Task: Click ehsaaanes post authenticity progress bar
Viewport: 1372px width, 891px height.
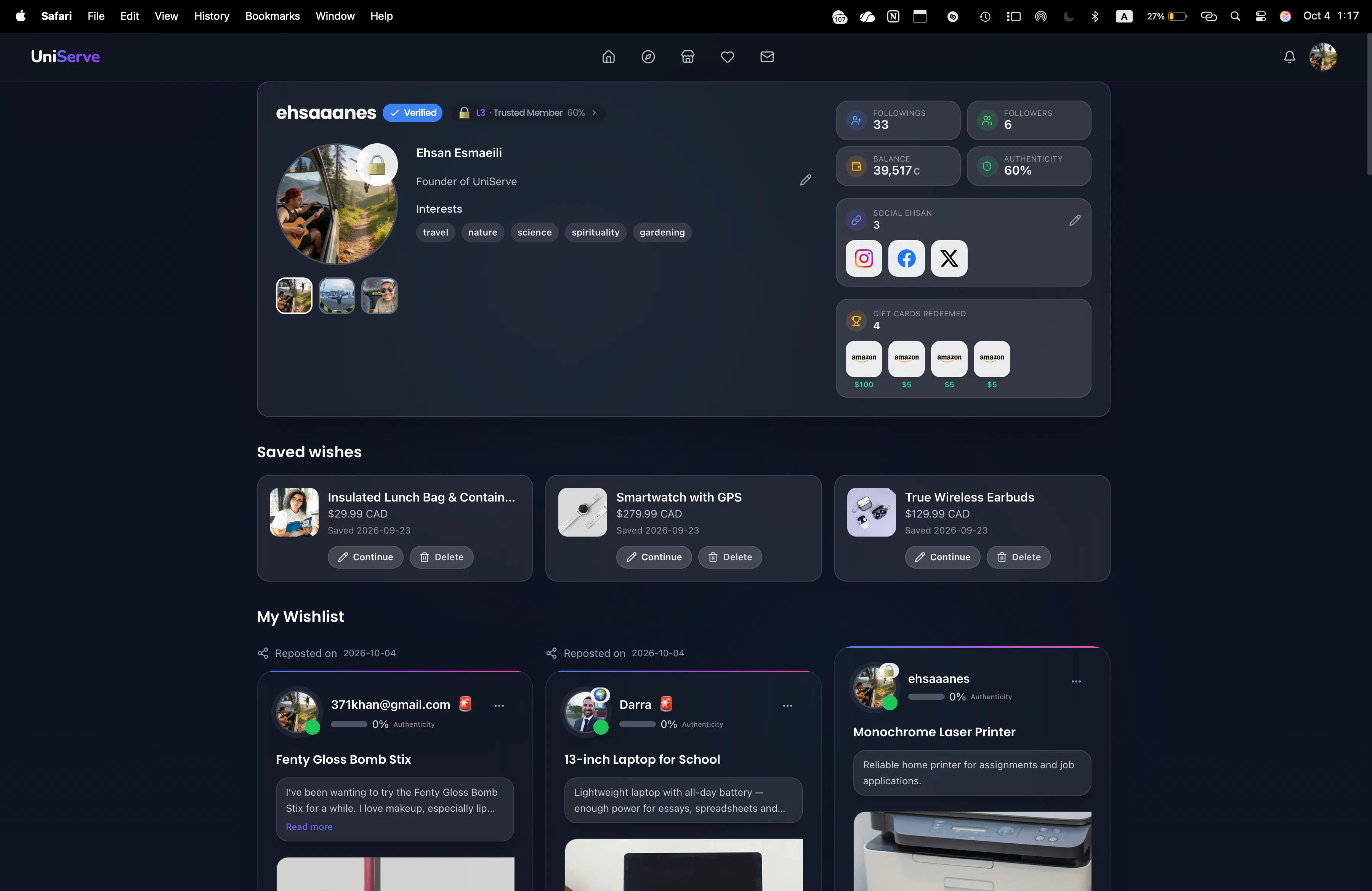Action: coord(926,697)
